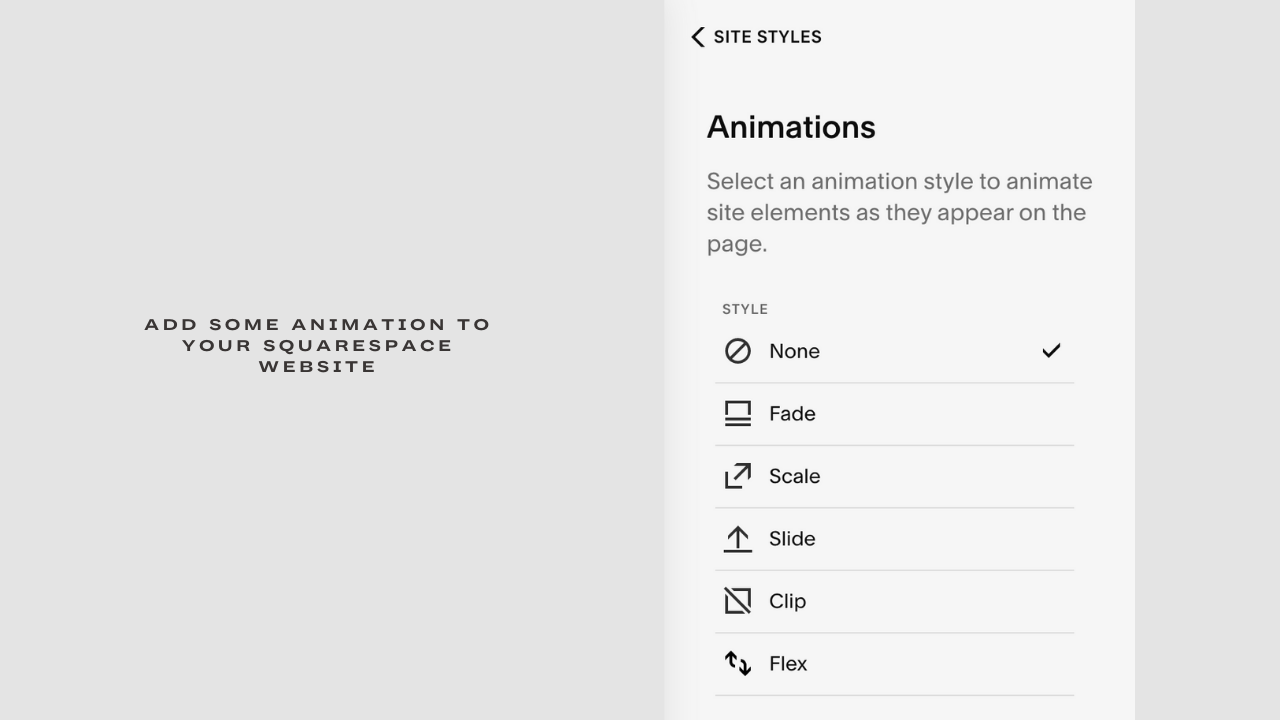The height and width of the screenshot is (720, 1280).
Task: Click the Flex animation arrows icon
Action: pos(738,664)
